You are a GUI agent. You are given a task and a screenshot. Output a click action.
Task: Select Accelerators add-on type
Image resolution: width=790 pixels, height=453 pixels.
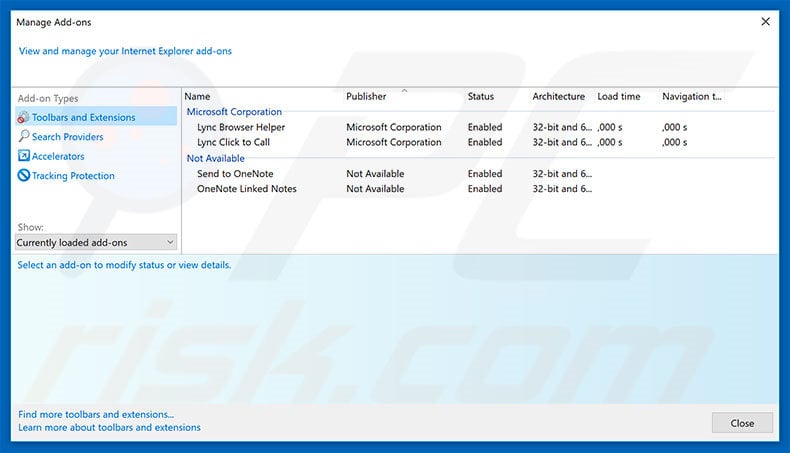point(58,156)
